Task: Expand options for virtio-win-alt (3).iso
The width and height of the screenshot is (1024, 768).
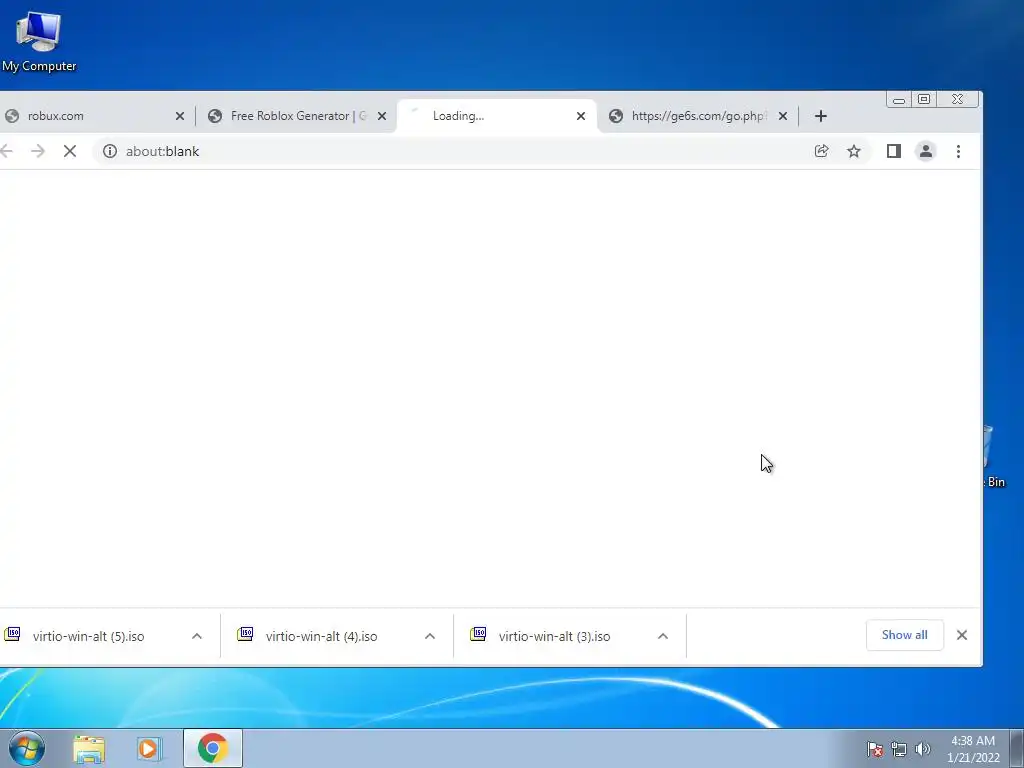Action: 663,636
